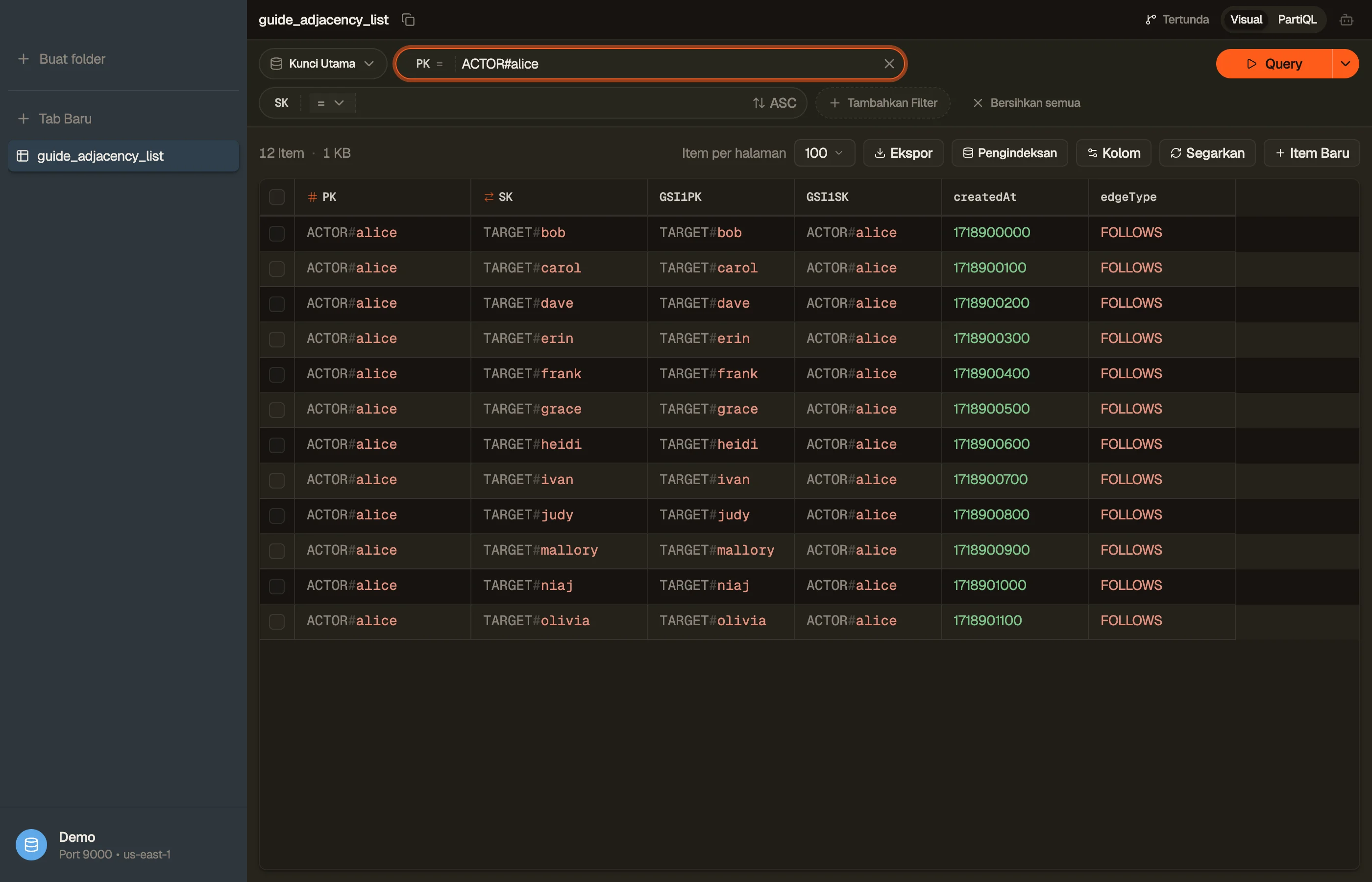The image size is (1372, 882).
Task: Expand the Kunci Utama index dropdown
Action: coord(323,64)
